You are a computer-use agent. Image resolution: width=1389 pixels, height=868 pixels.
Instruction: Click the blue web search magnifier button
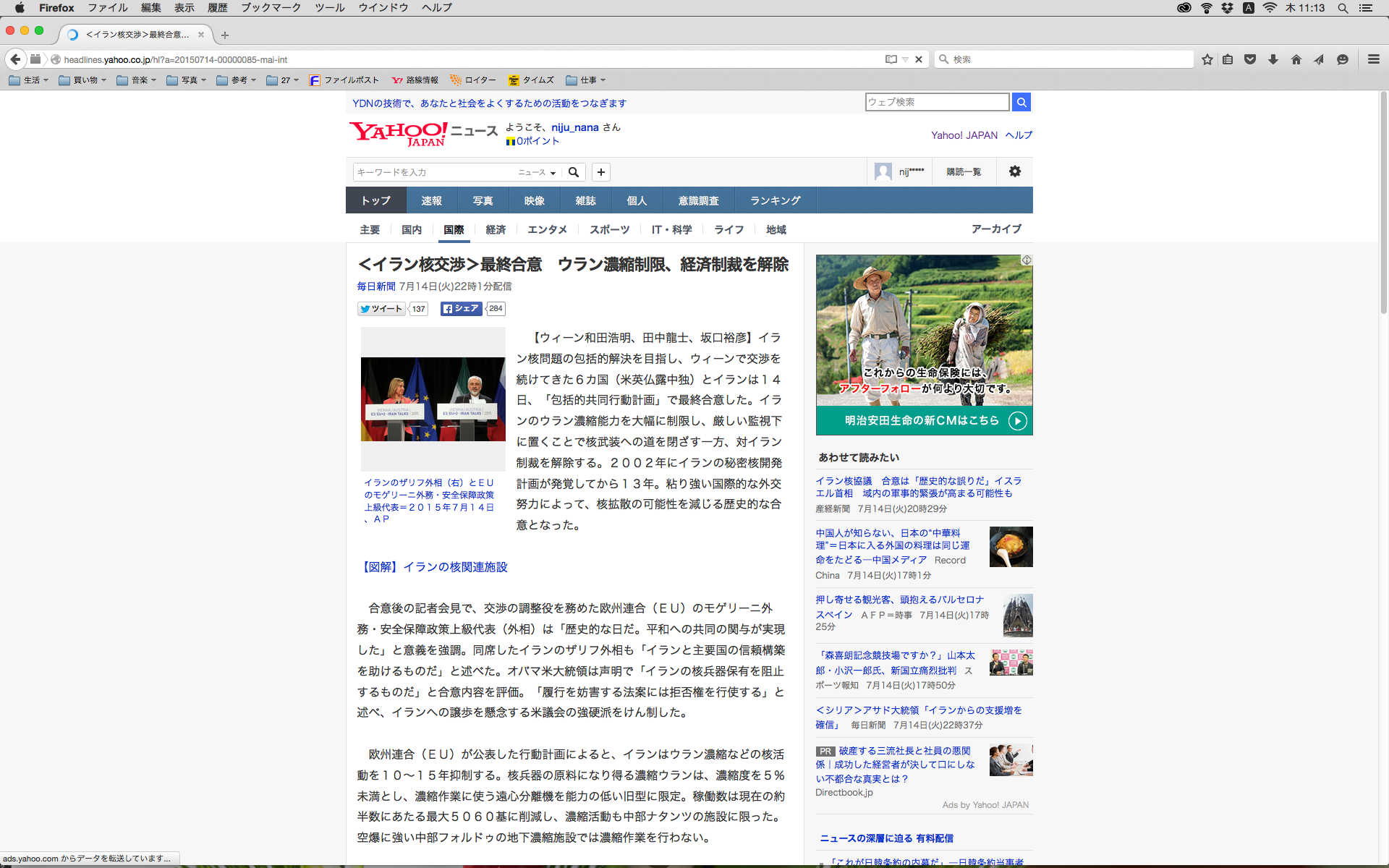(x=1021, y=102)
